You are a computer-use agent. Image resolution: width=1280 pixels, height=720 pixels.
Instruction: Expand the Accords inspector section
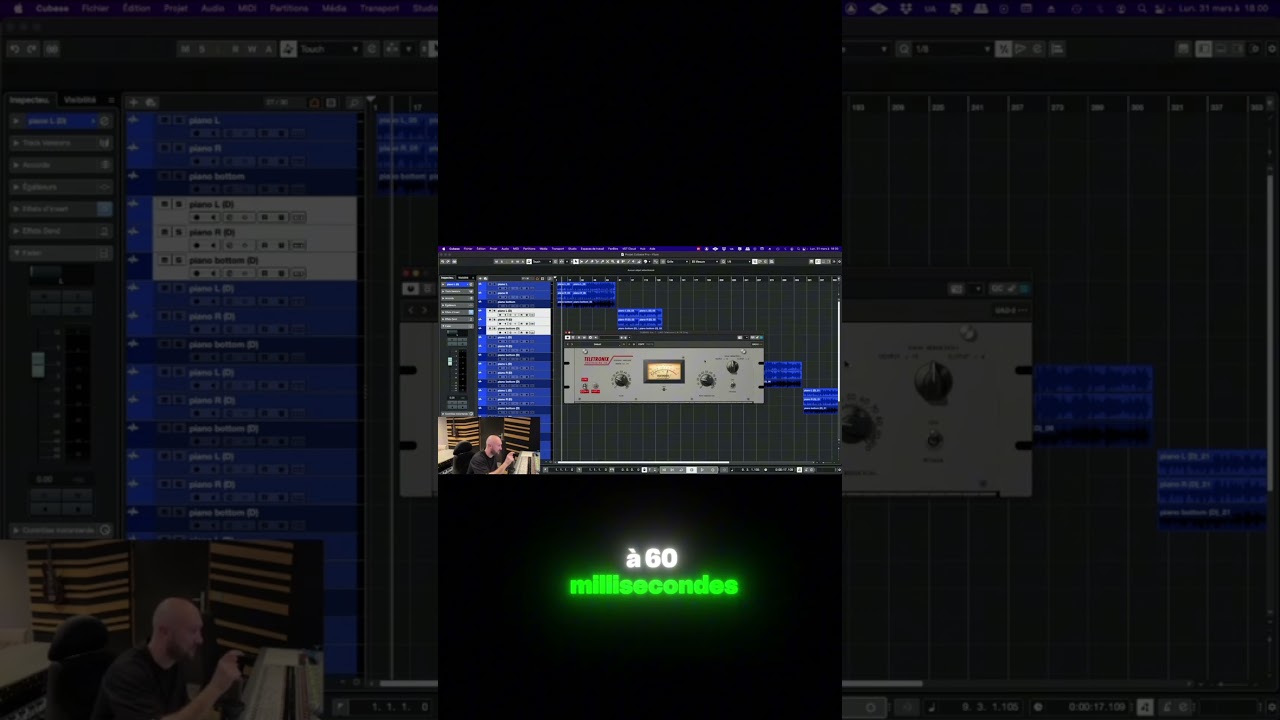point(61,165)
